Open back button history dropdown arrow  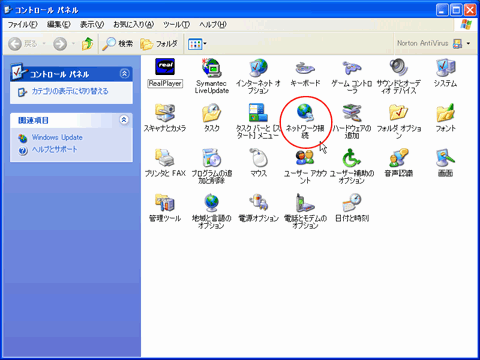click(44, 44)
